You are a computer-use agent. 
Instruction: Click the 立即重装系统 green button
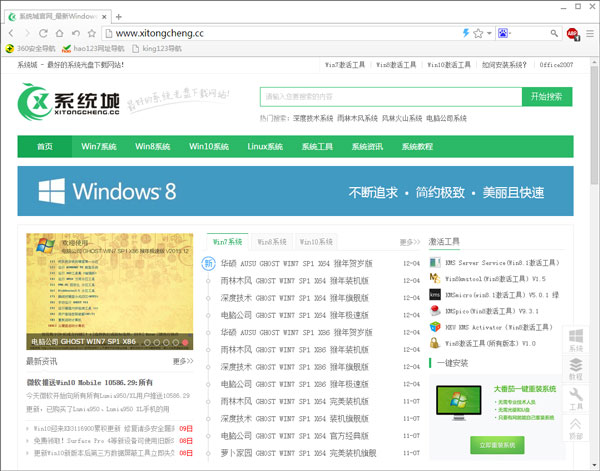pyautogui.click(x=497, y=445)
